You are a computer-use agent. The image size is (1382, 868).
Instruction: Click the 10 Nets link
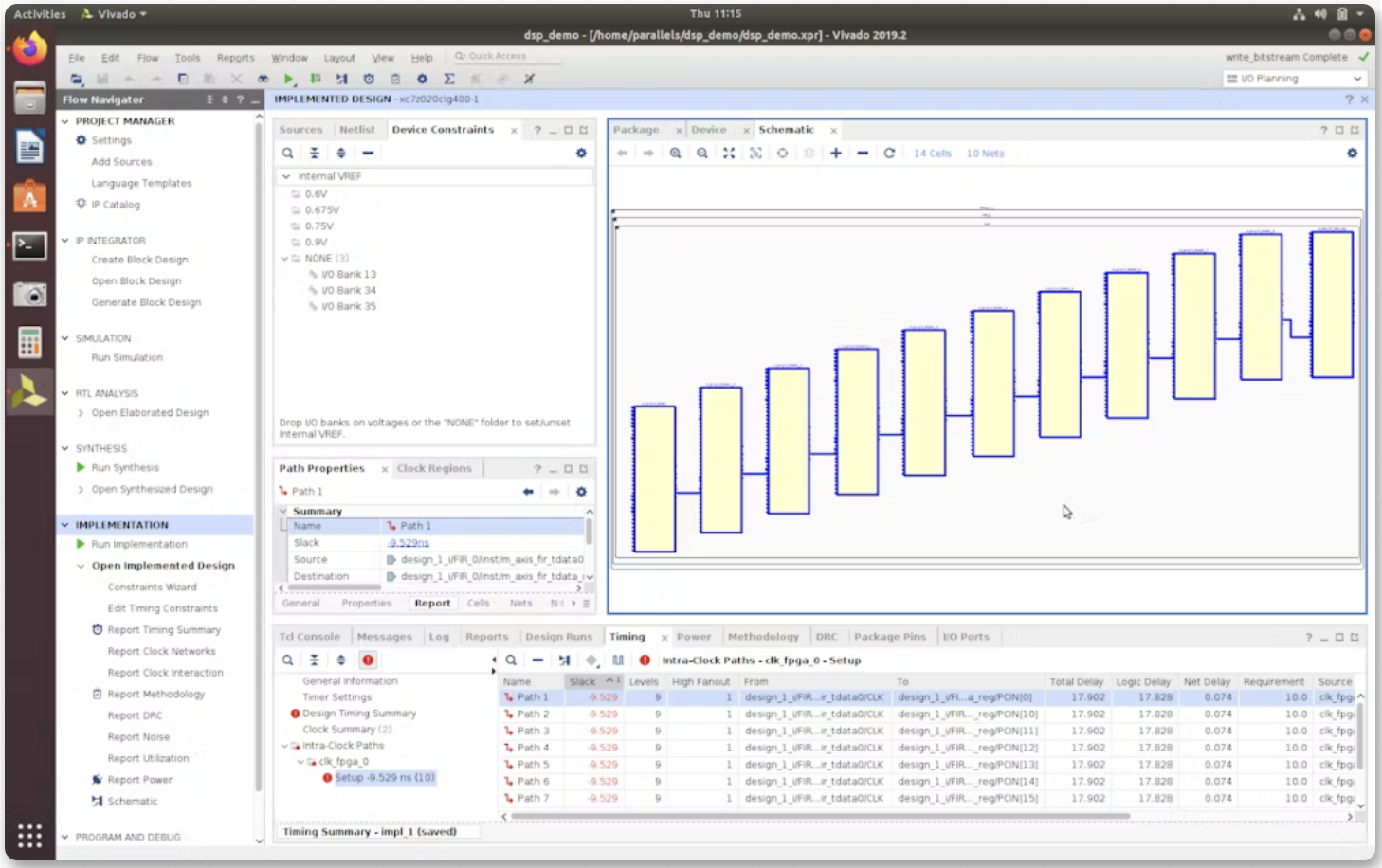985,154
